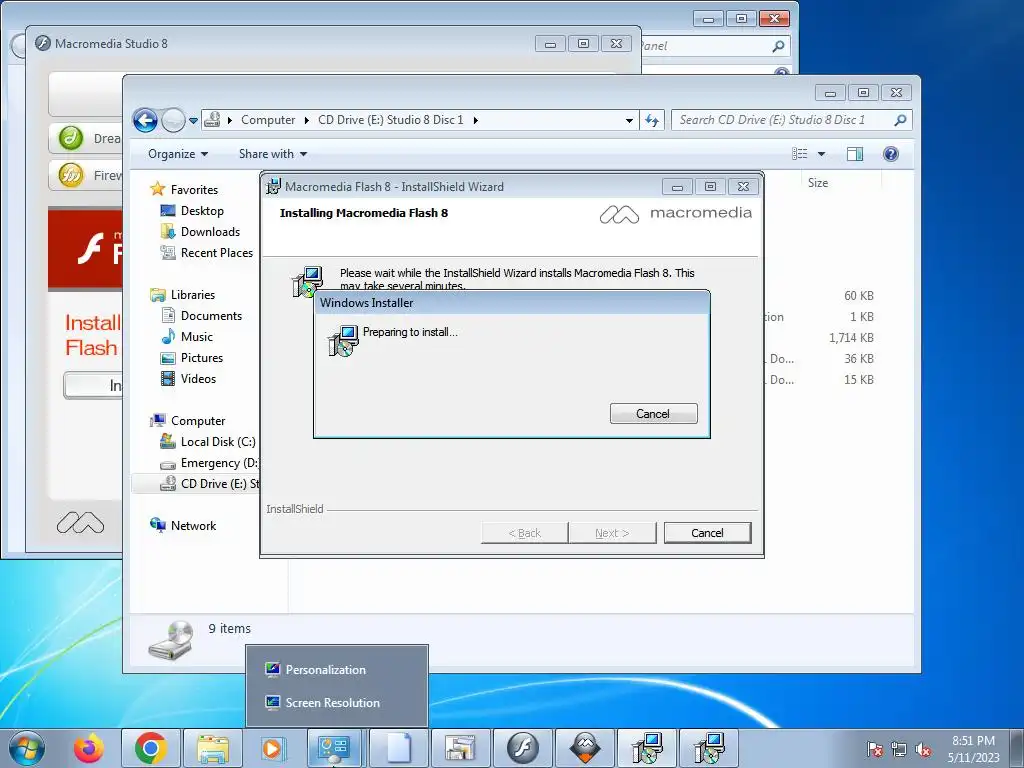This screenshot has height=768, width=1024.
Task: Click the blank document taskbar icon
Action: coord(398,748)
